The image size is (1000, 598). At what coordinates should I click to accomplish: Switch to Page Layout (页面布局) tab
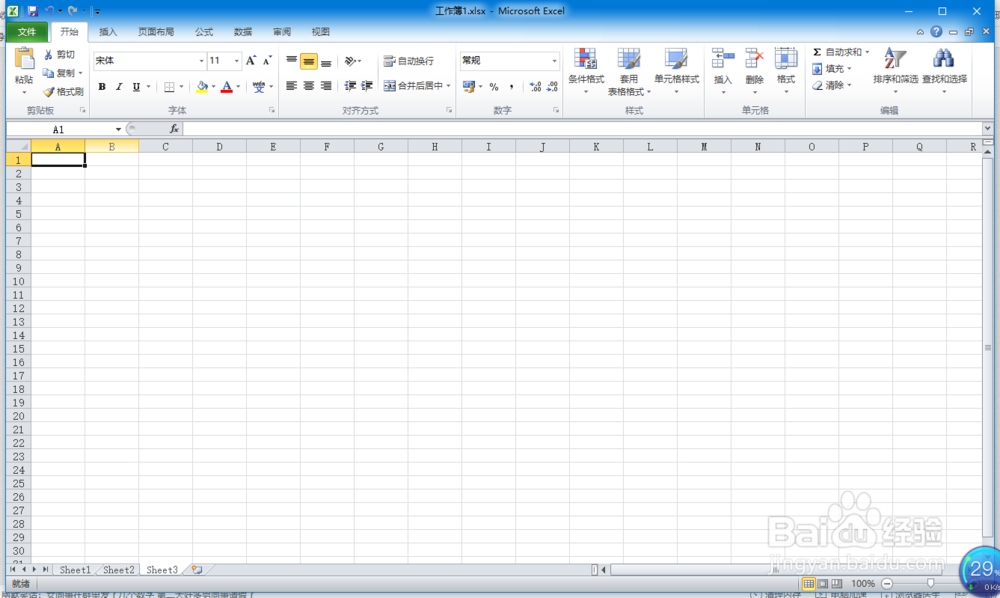point(156,32)
